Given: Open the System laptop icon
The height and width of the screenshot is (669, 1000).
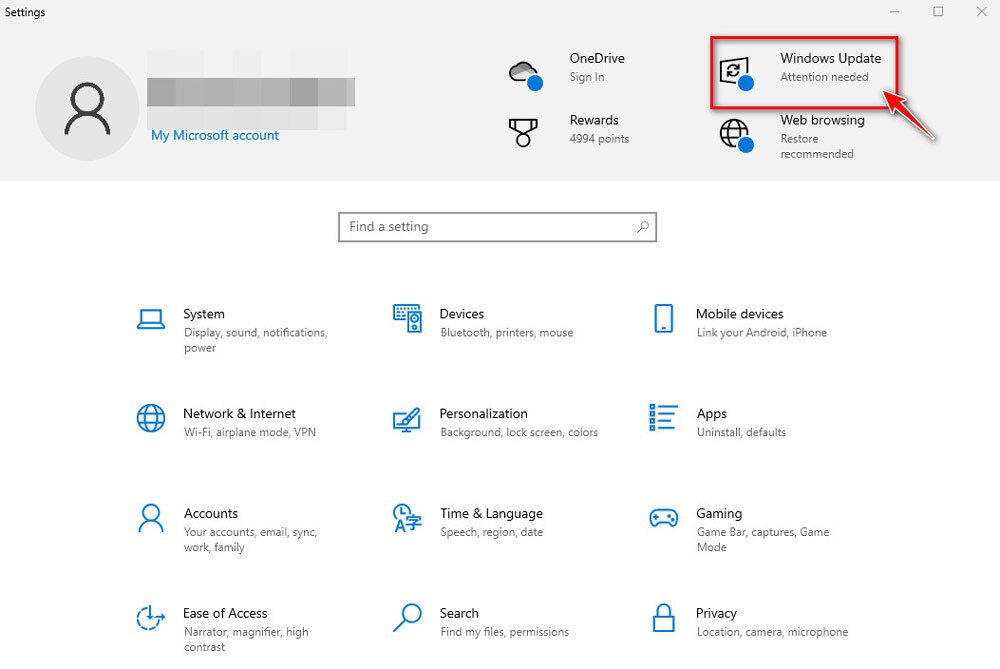Looking at the screenshot, I should point(151,320).
